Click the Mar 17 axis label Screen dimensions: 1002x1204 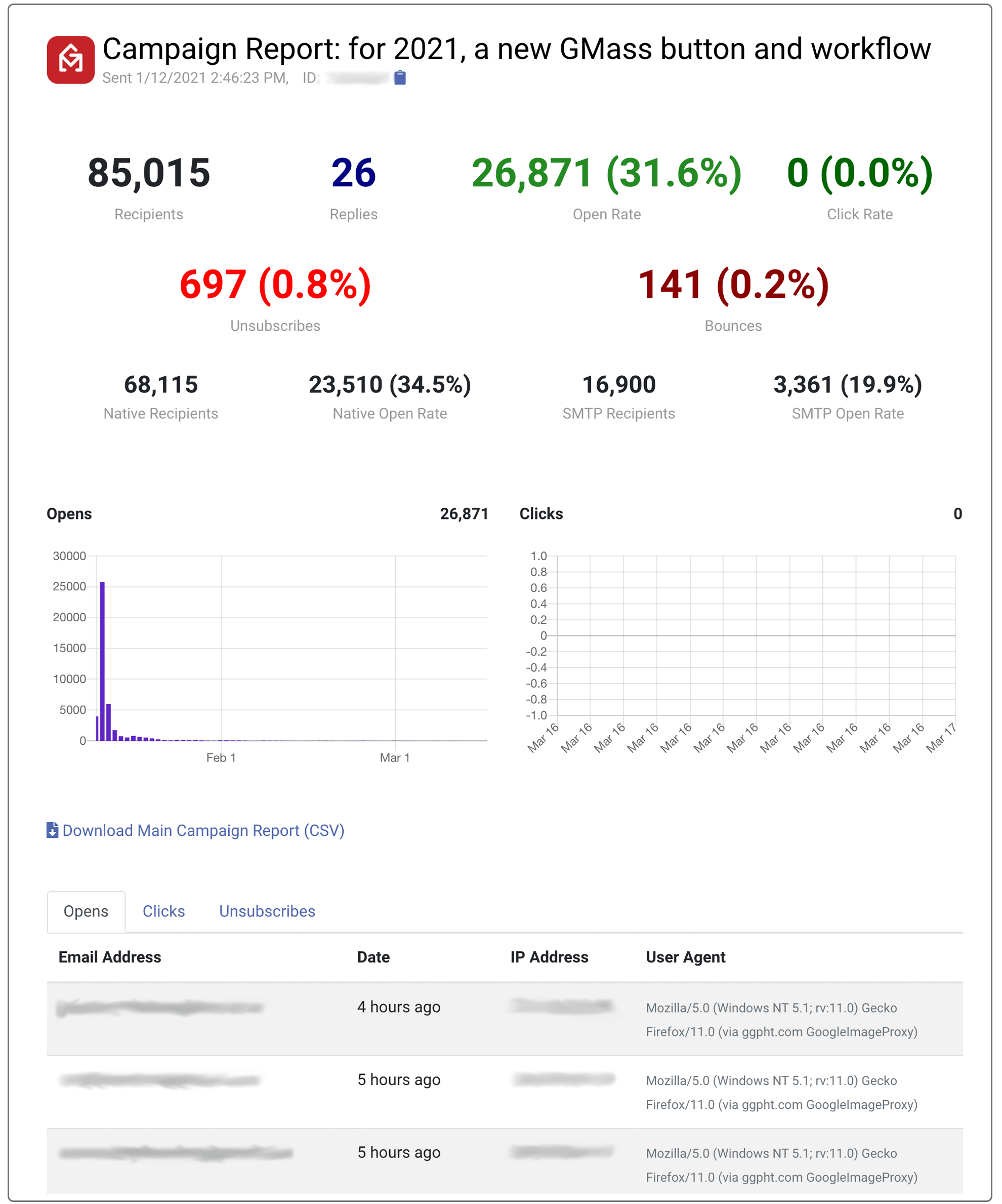[x=941, y=738]
